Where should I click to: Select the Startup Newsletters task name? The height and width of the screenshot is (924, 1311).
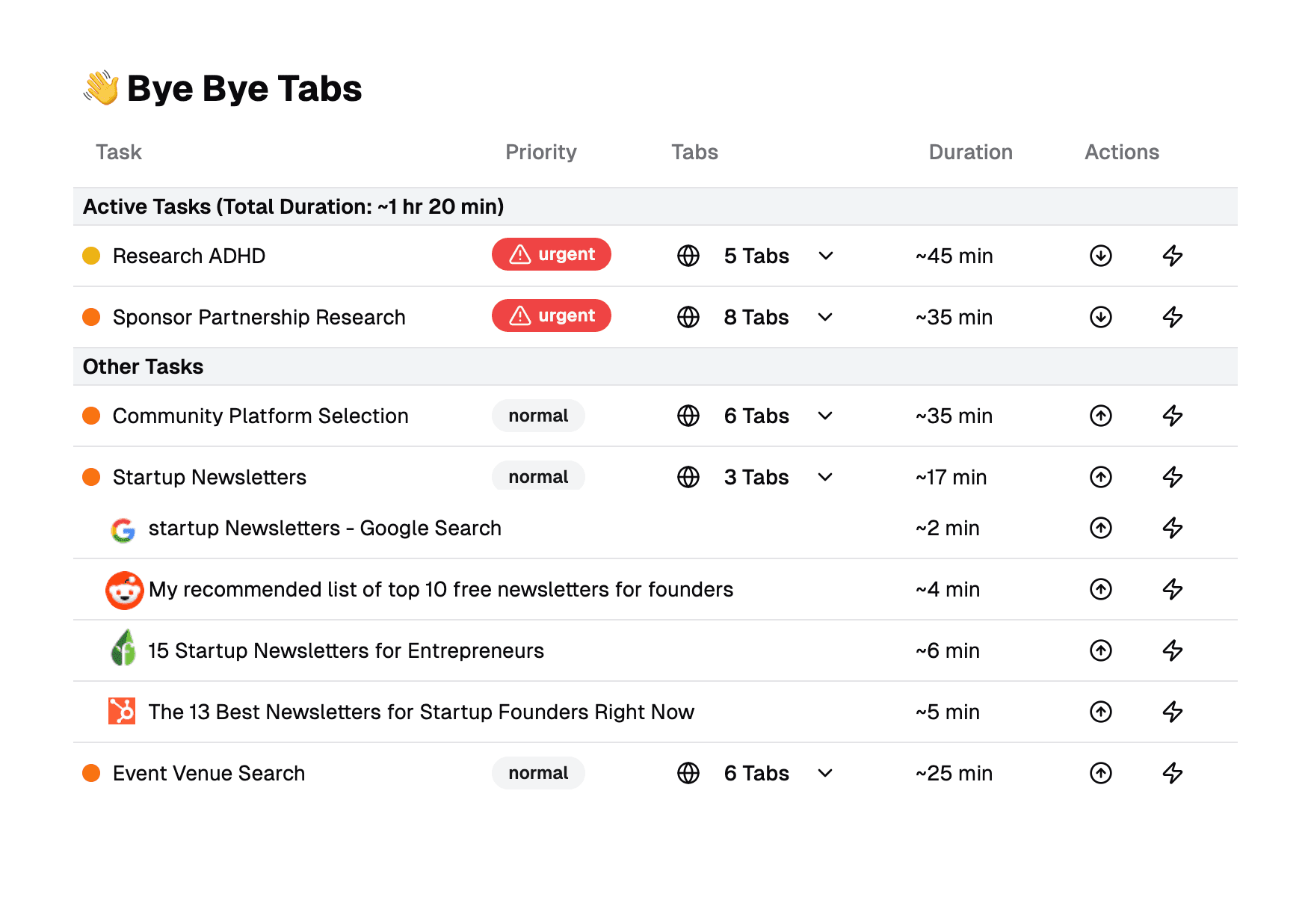(x=210, y=477)
